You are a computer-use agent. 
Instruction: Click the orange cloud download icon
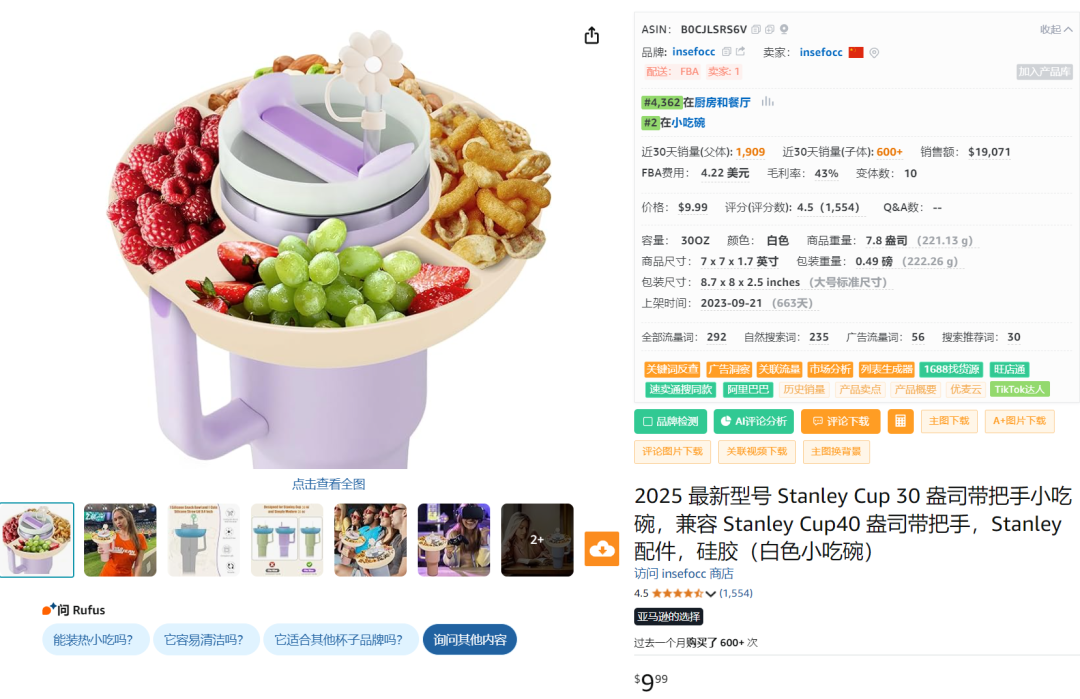click(601, 549)
